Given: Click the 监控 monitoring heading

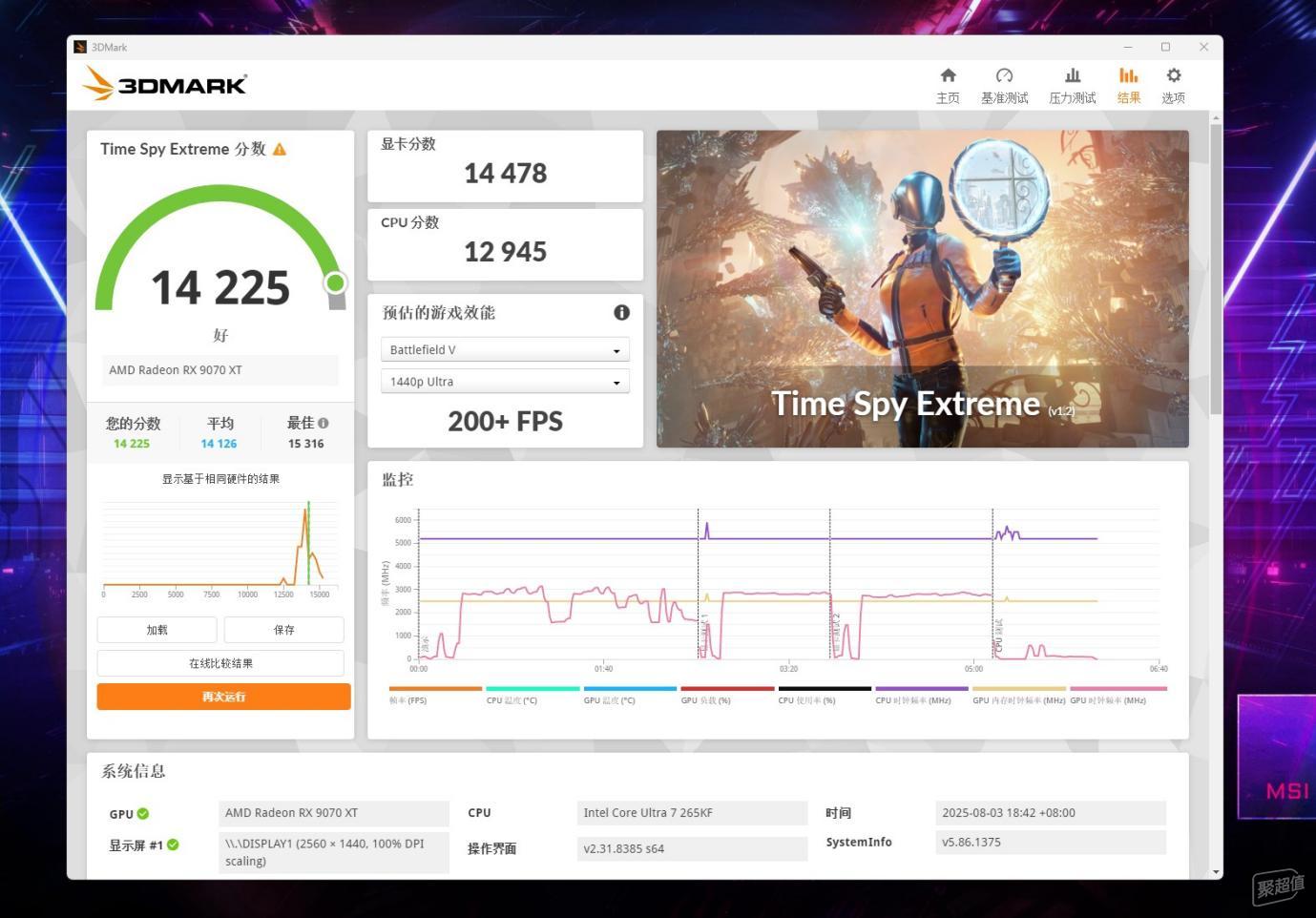Looking at the screenshot, I should click(x=397, y=479).
